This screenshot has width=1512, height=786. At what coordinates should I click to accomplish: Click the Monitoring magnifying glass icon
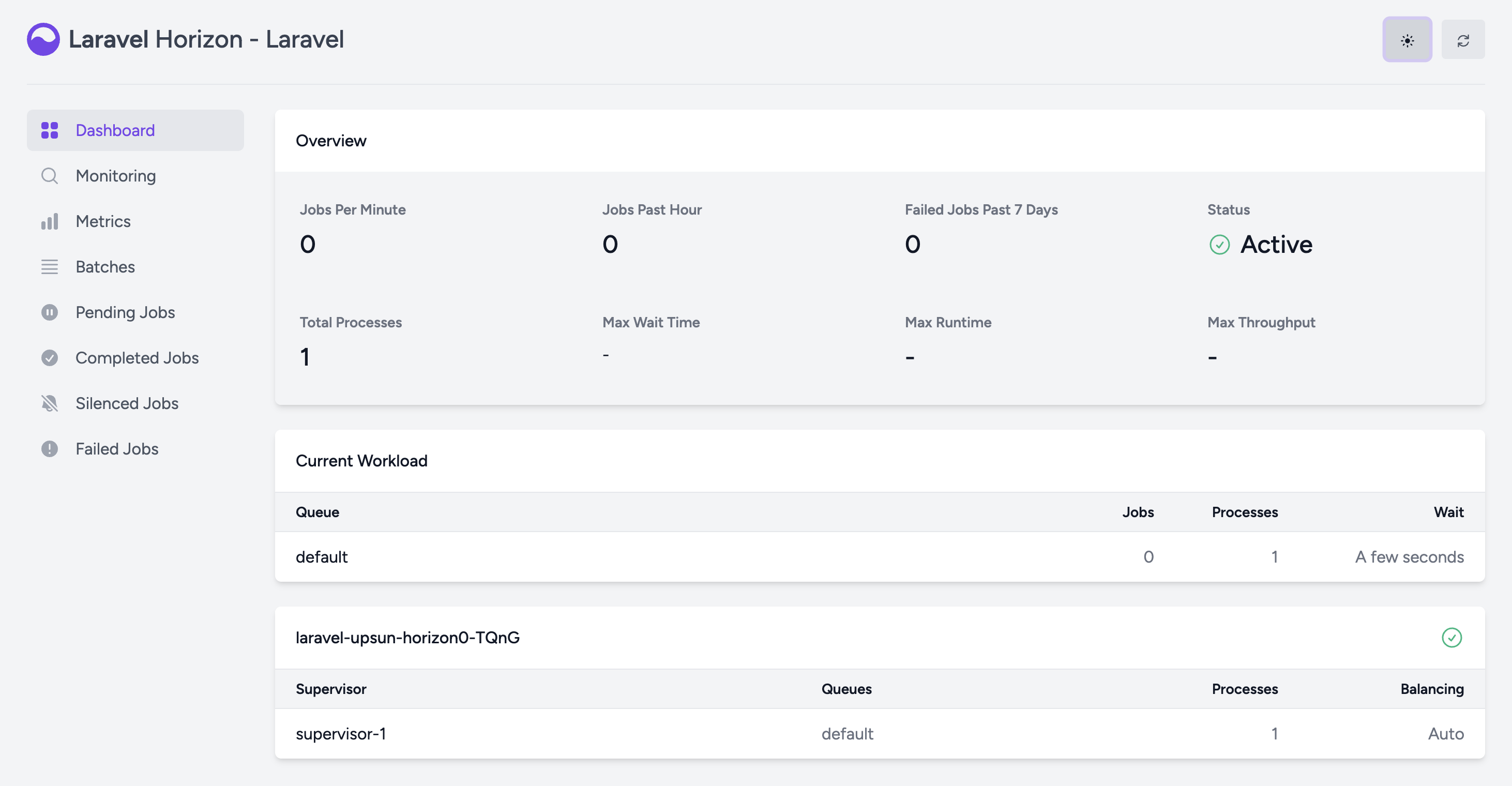50,175
